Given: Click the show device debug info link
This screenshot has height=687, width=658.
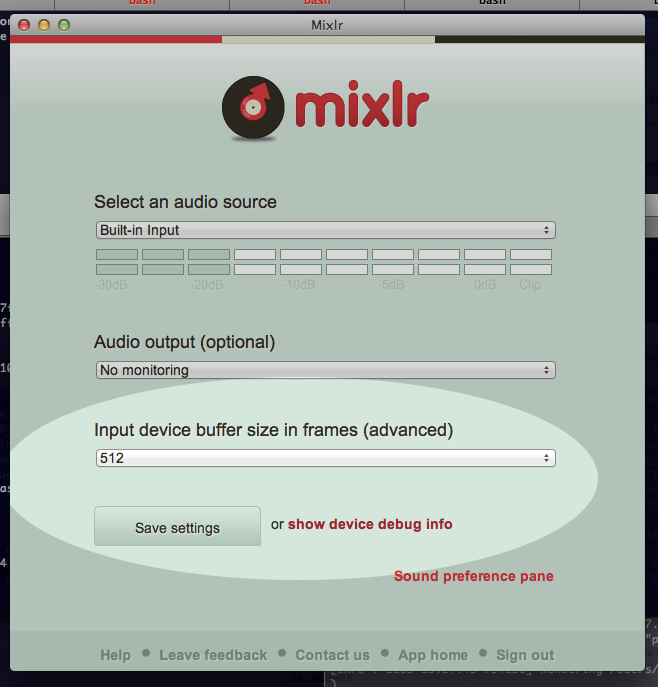Looking at the screenshot, I should [370, 524].
